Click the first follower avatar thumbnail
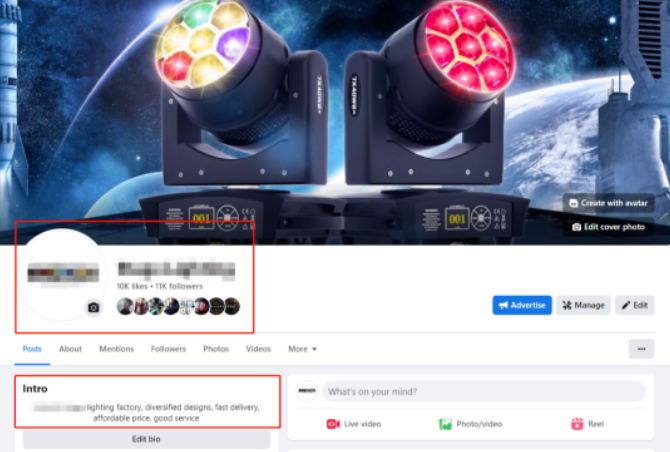 (x=125, y=306)
